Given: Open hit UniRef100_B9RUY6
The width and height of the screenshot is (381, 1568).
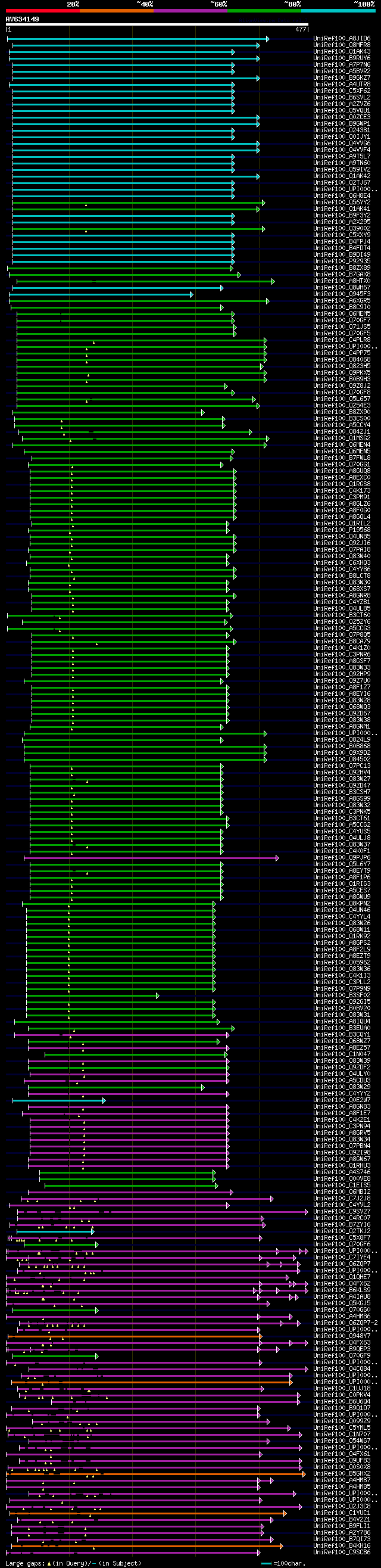Looking at the screenshot, I should tap(342, 58).
